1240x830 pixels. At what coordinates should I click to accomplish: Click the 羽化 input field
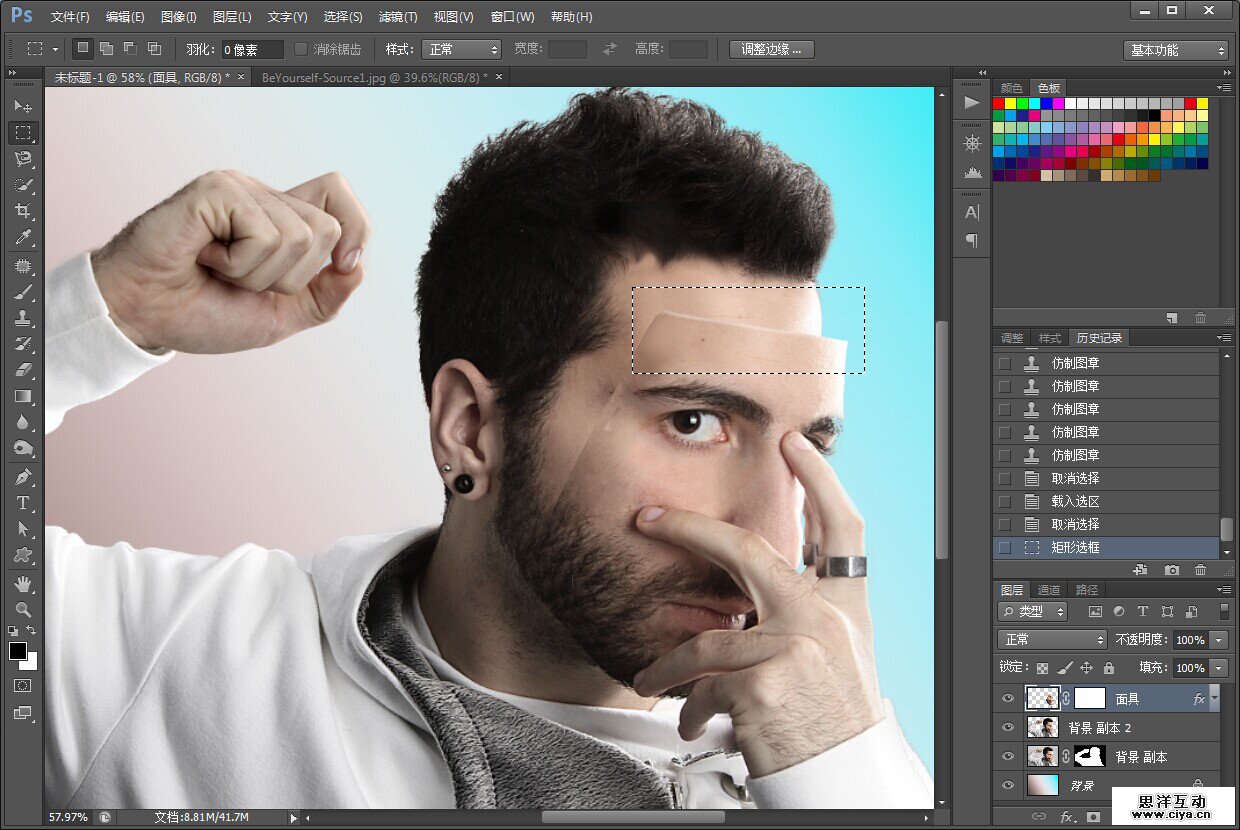(250, 49)
